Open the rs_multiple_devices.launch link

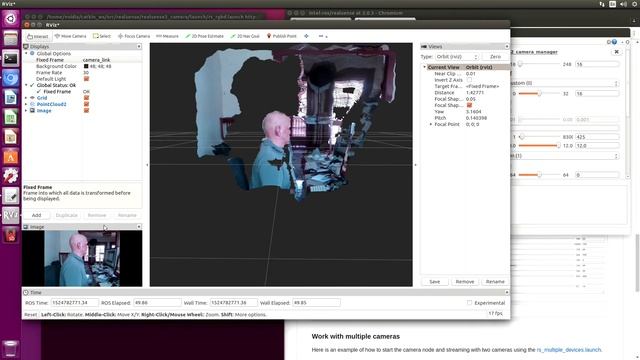[x=569, y=350]
